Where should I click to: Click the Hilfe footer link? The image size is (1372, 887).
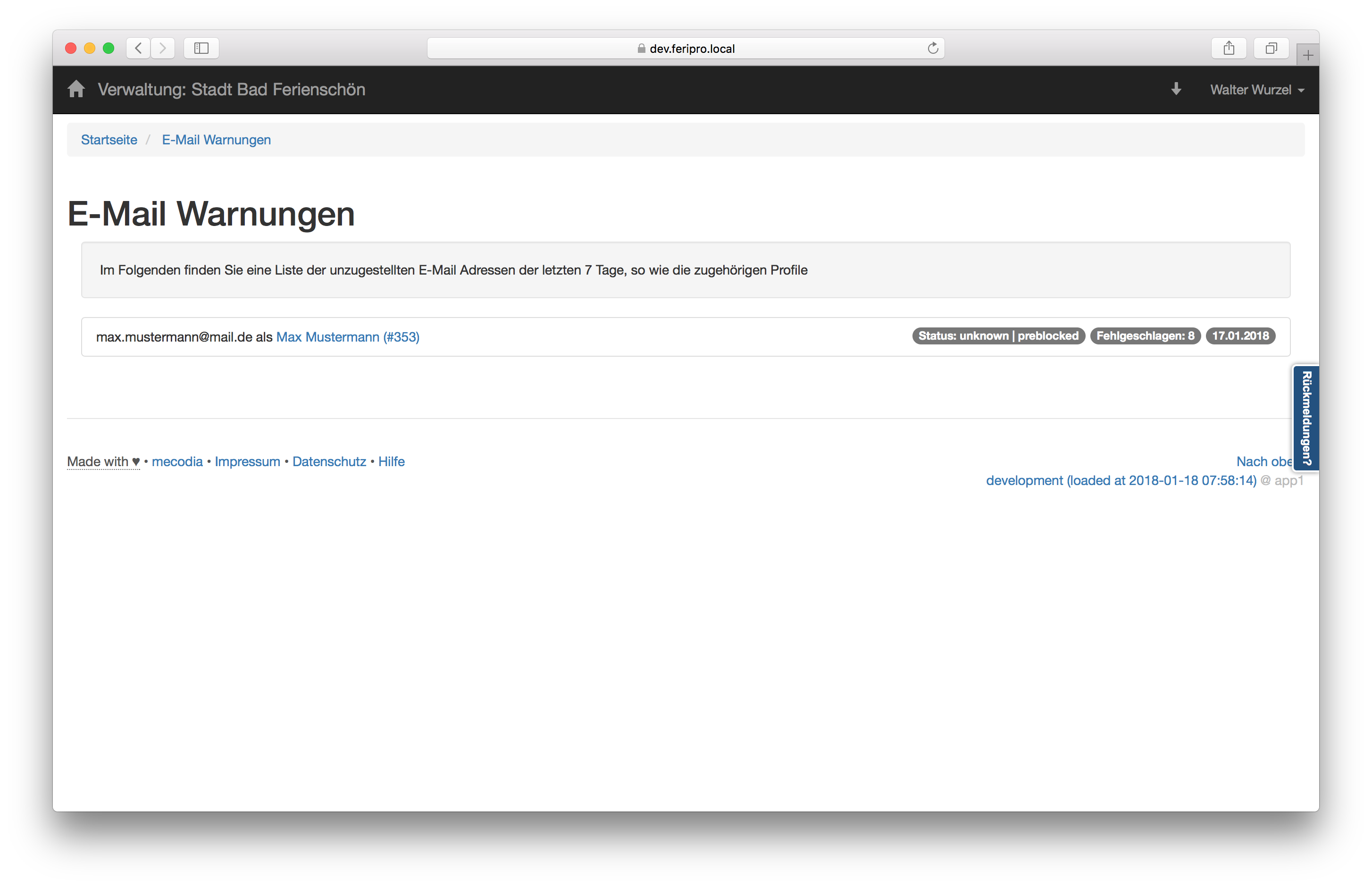[x=391, y=461]
